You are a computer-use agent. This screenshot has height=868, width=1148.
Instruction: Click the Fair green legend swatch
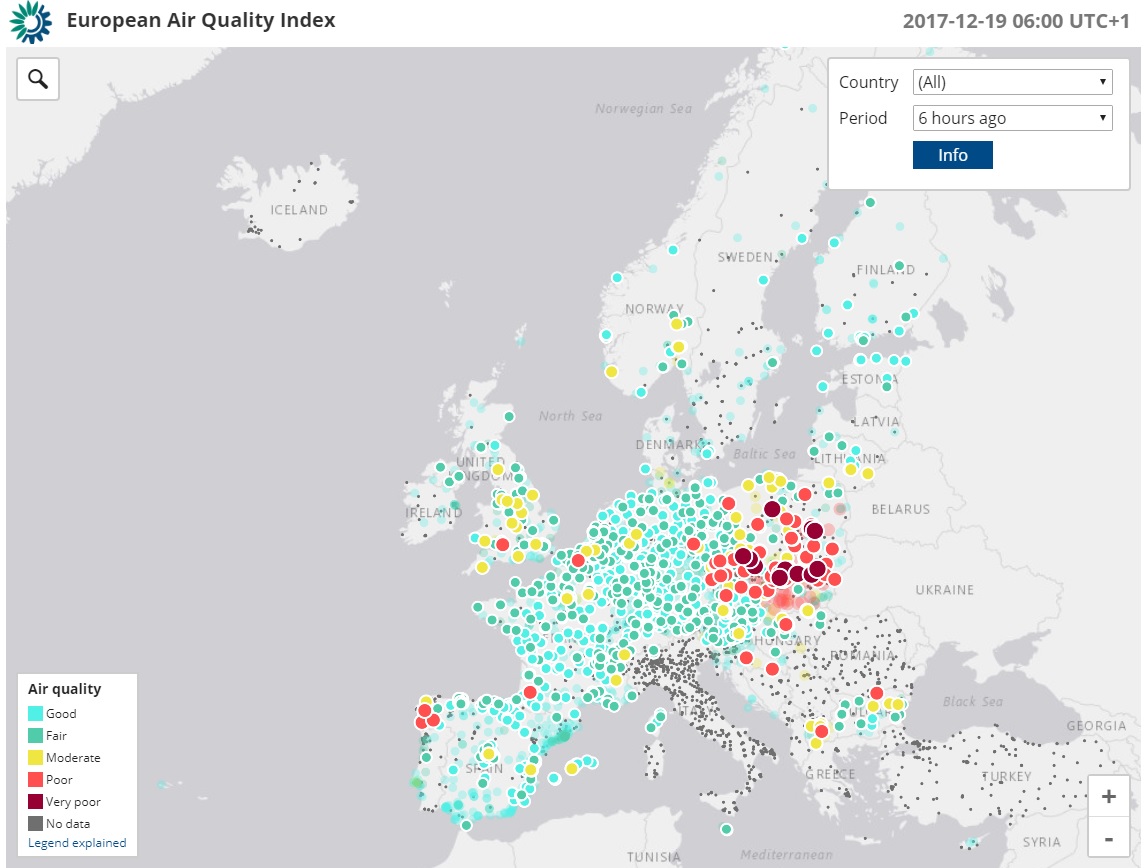[x=35, y=736]
